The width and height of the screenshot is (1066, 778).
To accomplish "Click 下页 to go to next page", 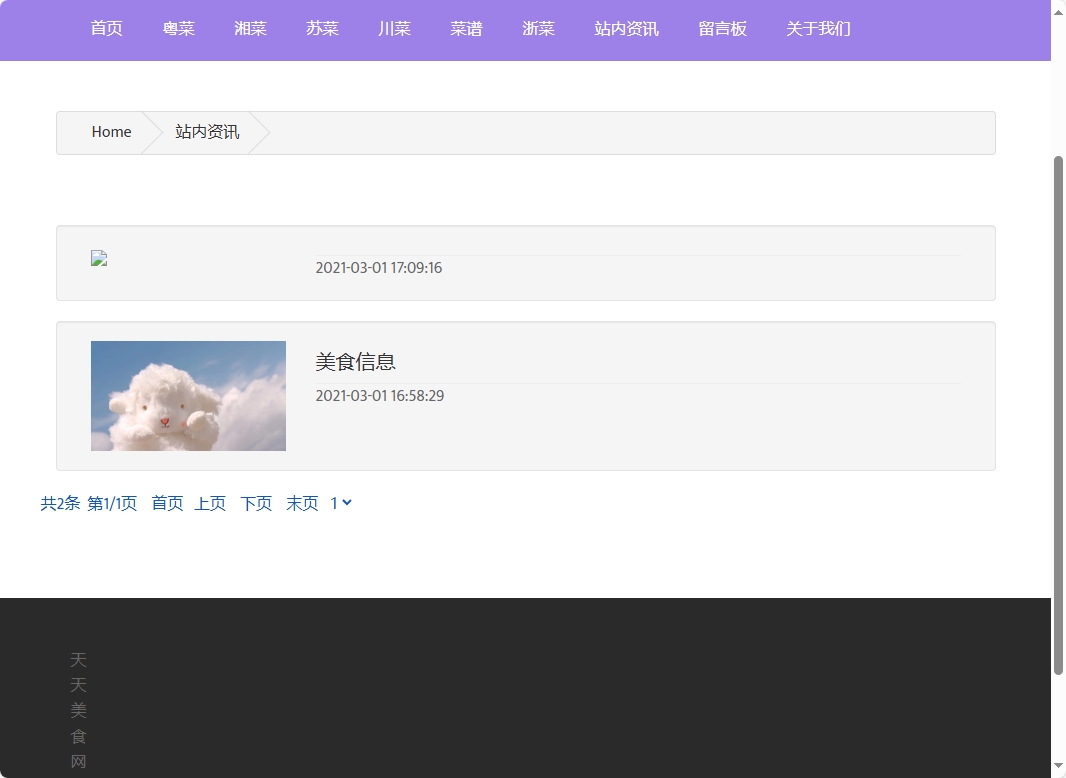I will point(256,503).
